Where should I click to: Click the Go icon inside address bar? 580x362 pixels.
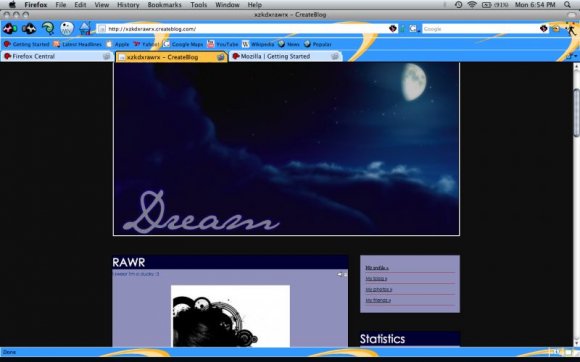pyautogui.click(x=392, y=28)
